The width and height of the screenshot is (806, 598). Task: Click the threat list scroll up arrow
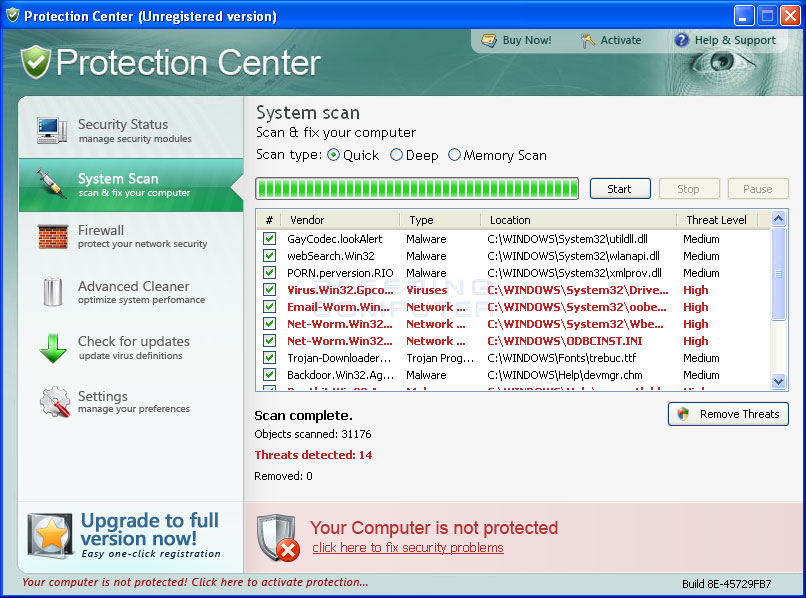pos(778,219)
